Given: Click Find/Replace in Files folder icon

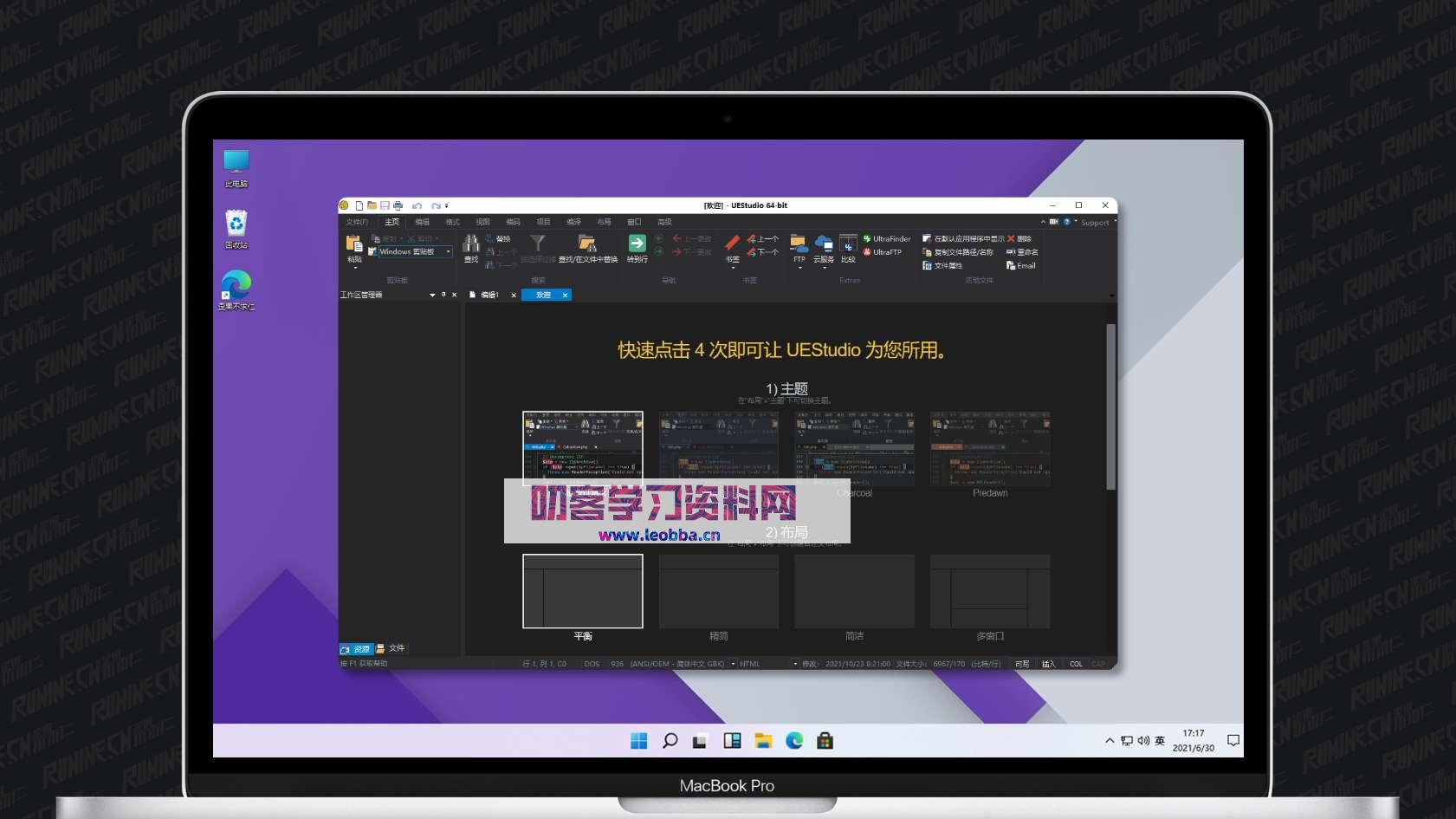Looking at the screenshot, I should coord(587,244).
